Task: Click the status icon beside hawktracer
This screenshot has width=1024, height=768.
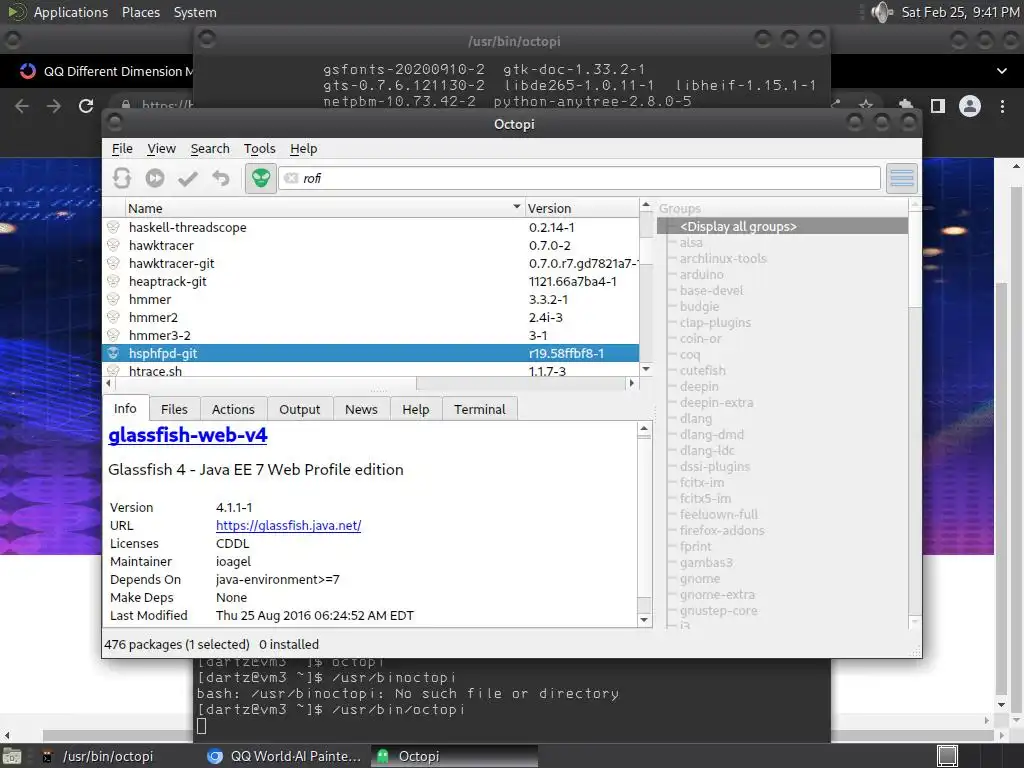Action: tap(114, 245)
